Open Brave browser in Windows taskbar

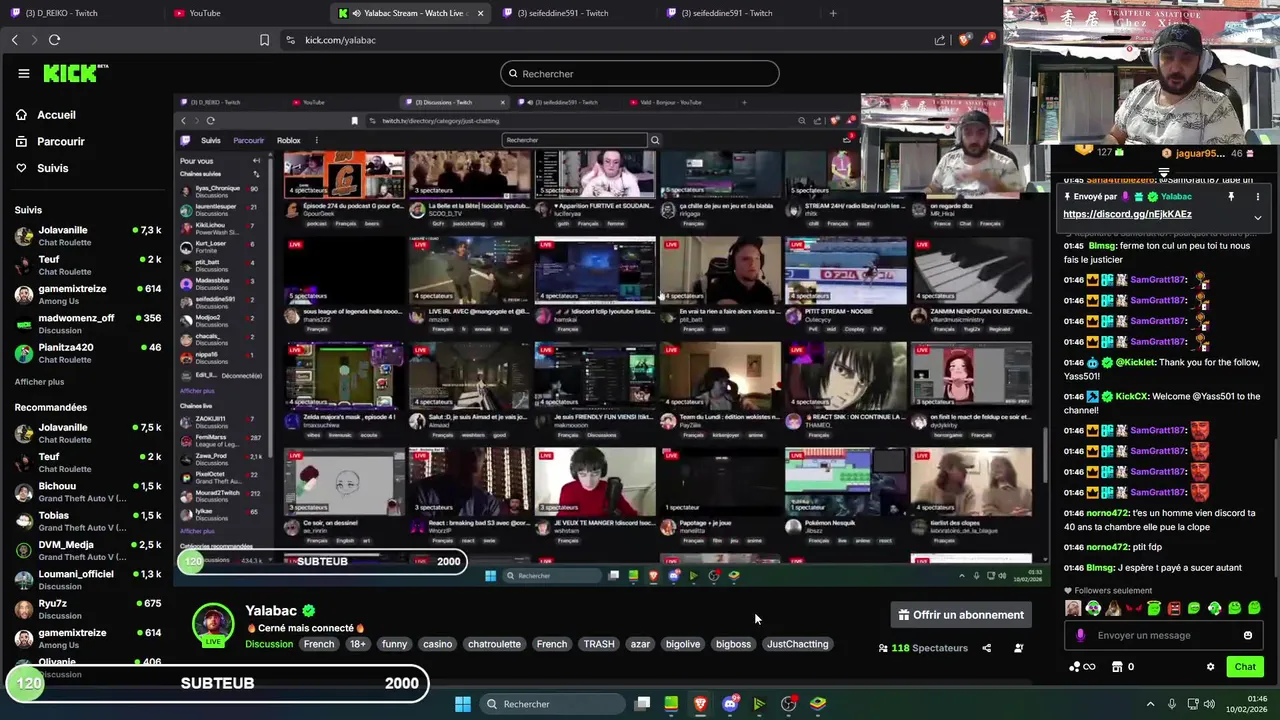click(700, 704)
